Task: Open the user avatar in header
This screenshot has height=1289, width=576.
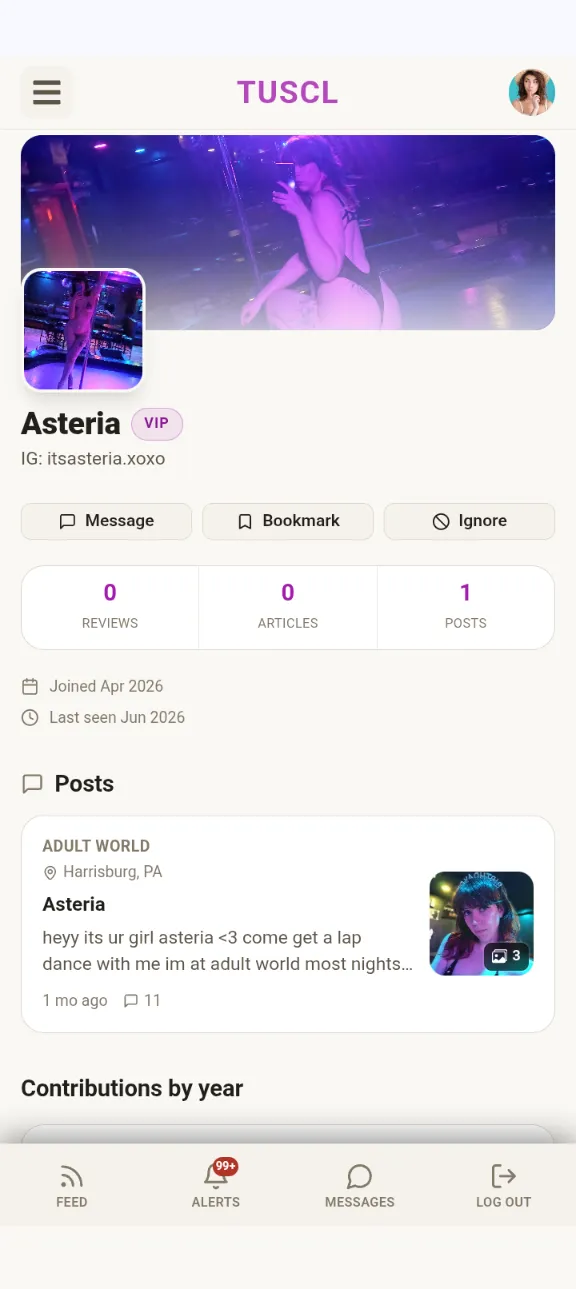Action: coord(531,92)
